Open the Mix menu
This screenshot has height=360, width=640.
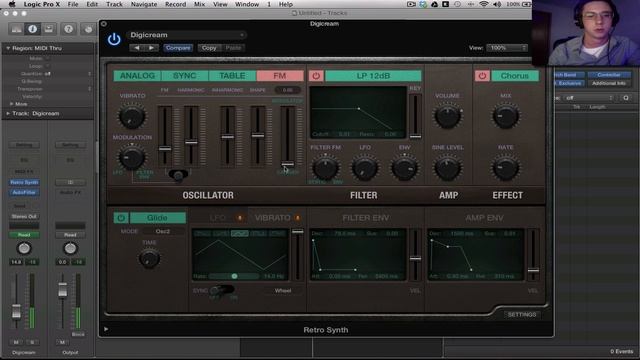pyautogui.click(x=199, y=4)
